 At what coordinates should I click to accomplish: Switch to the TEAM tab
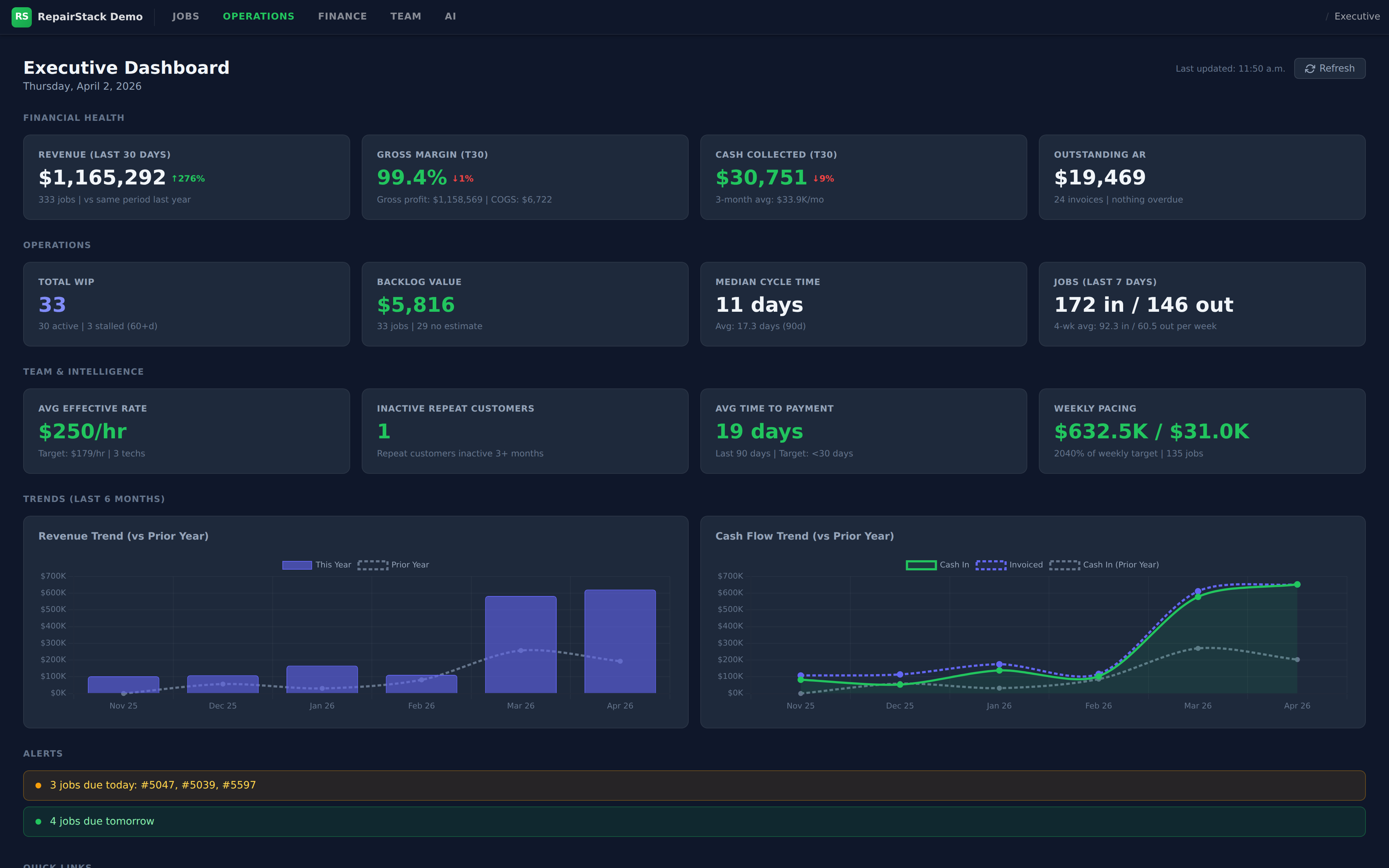click(x=406, y=16)
